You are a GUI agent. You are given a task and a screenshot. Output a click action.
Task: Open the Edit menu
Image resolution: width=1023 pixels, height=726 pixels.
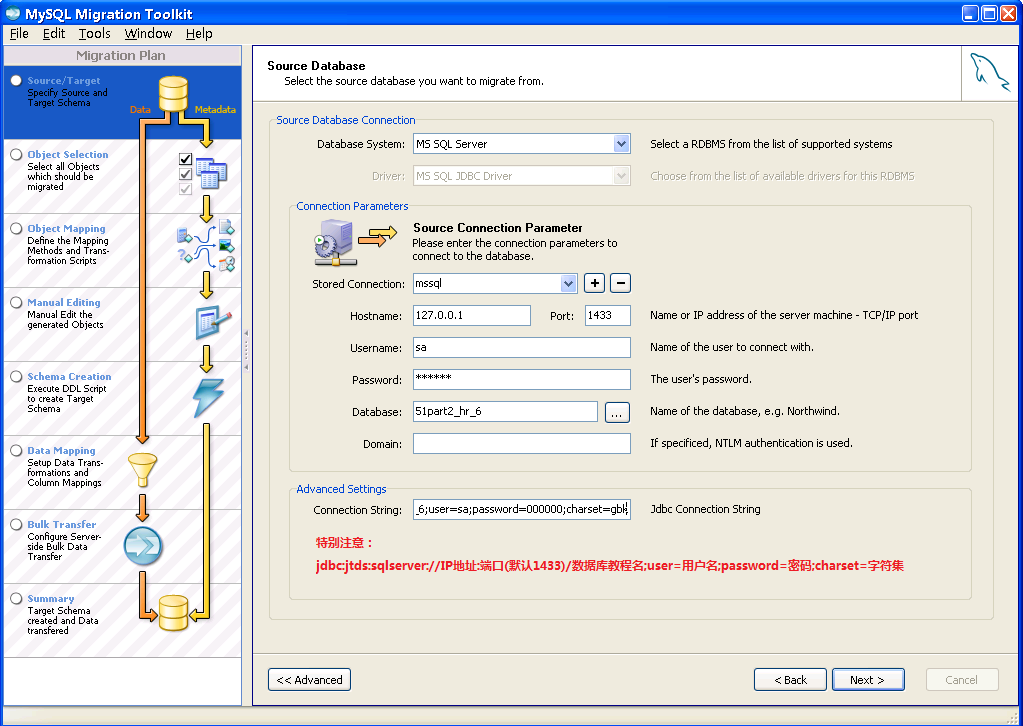[54, 33]
